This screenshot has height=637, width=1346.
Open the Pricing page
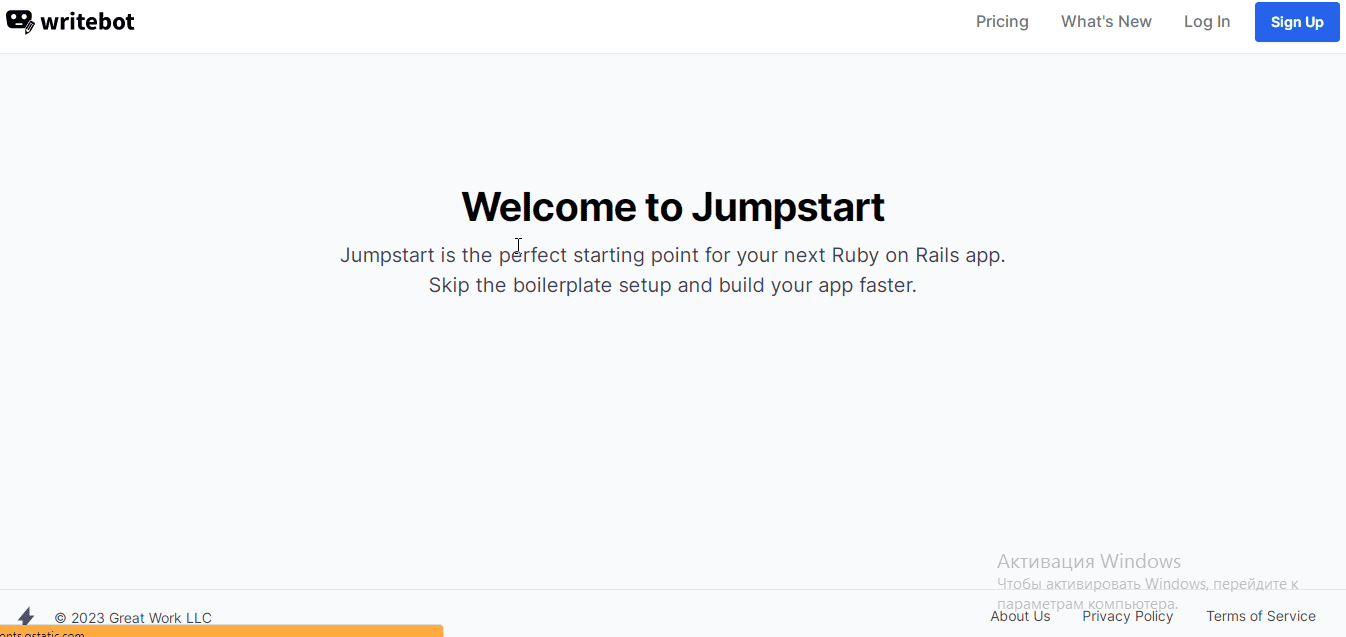pyautogui.click(x=1002, y=22)
